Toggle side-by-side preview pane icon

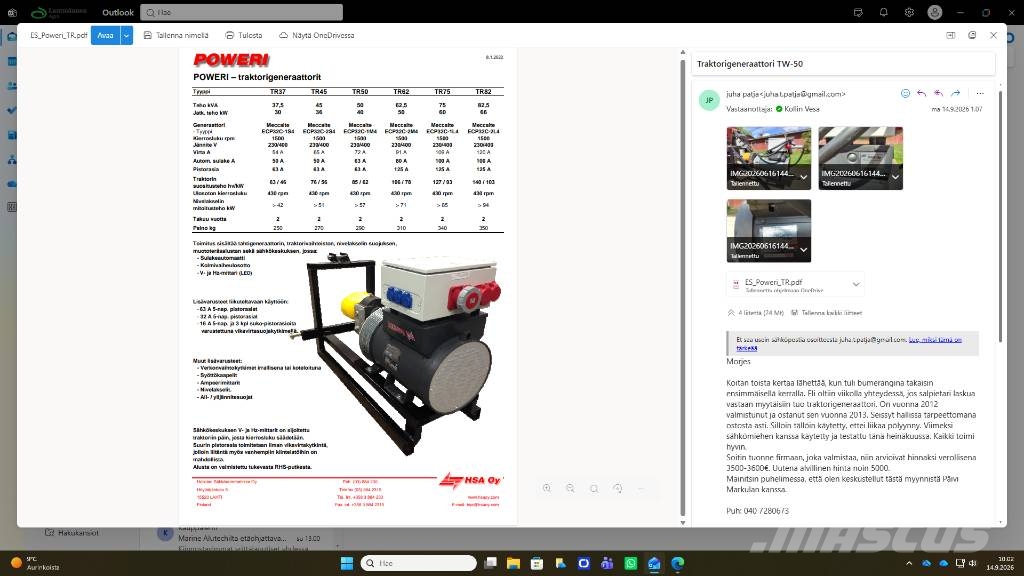[950, 35]
